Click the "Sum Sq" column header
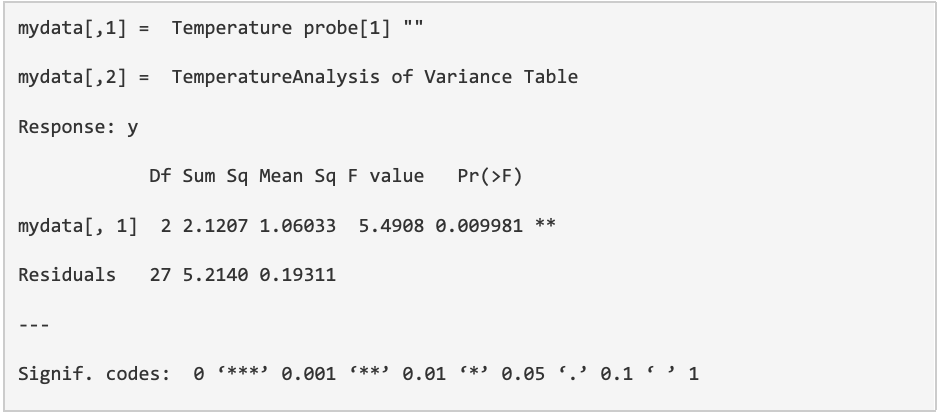This screenshot has width=942, height=414. tap(215, 177)
